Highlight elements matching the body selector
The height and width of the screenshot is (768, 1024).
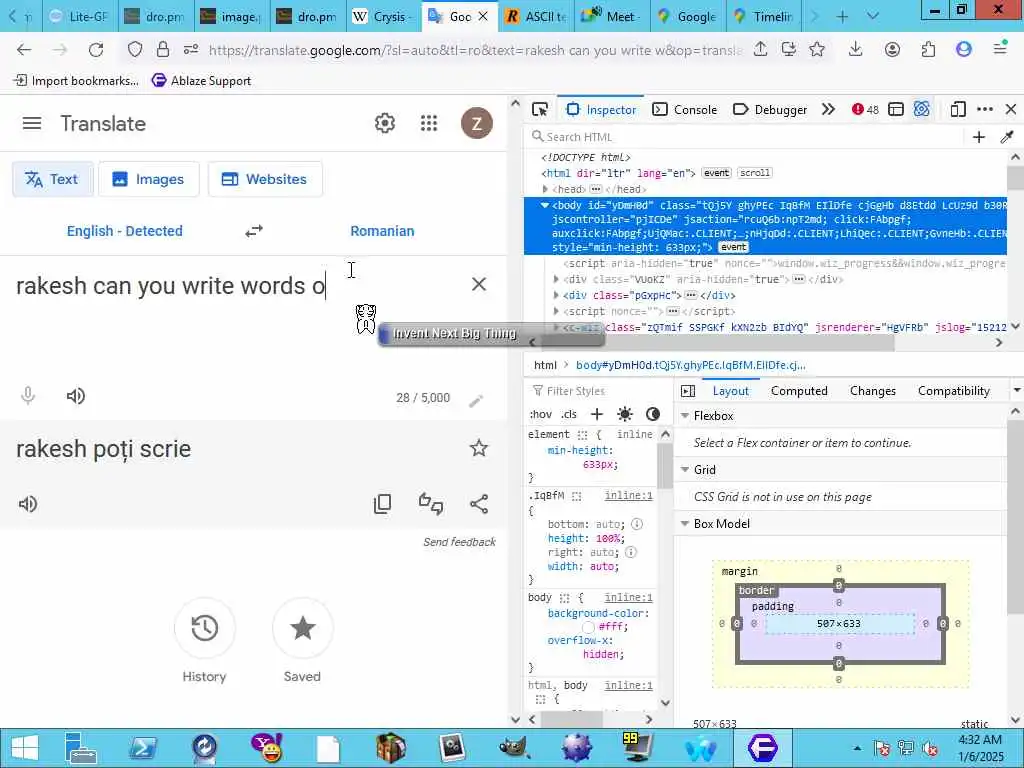565,598
